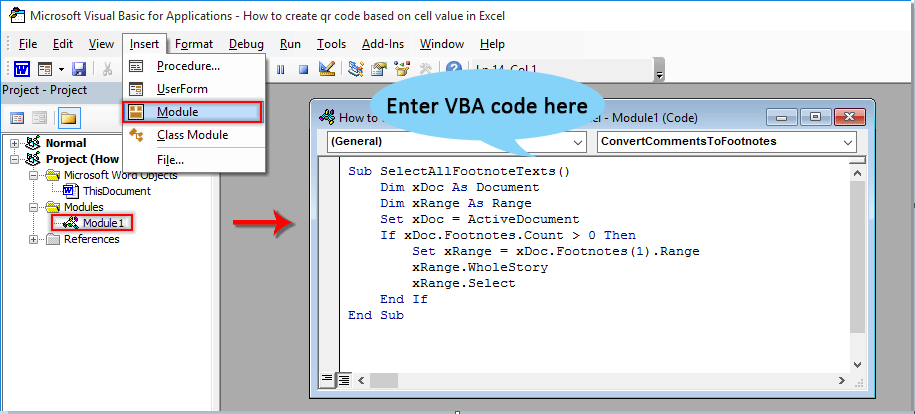Click the View Microsoft Word toolbar icon
The image size is (915, 414).
[x=21, y=69]
